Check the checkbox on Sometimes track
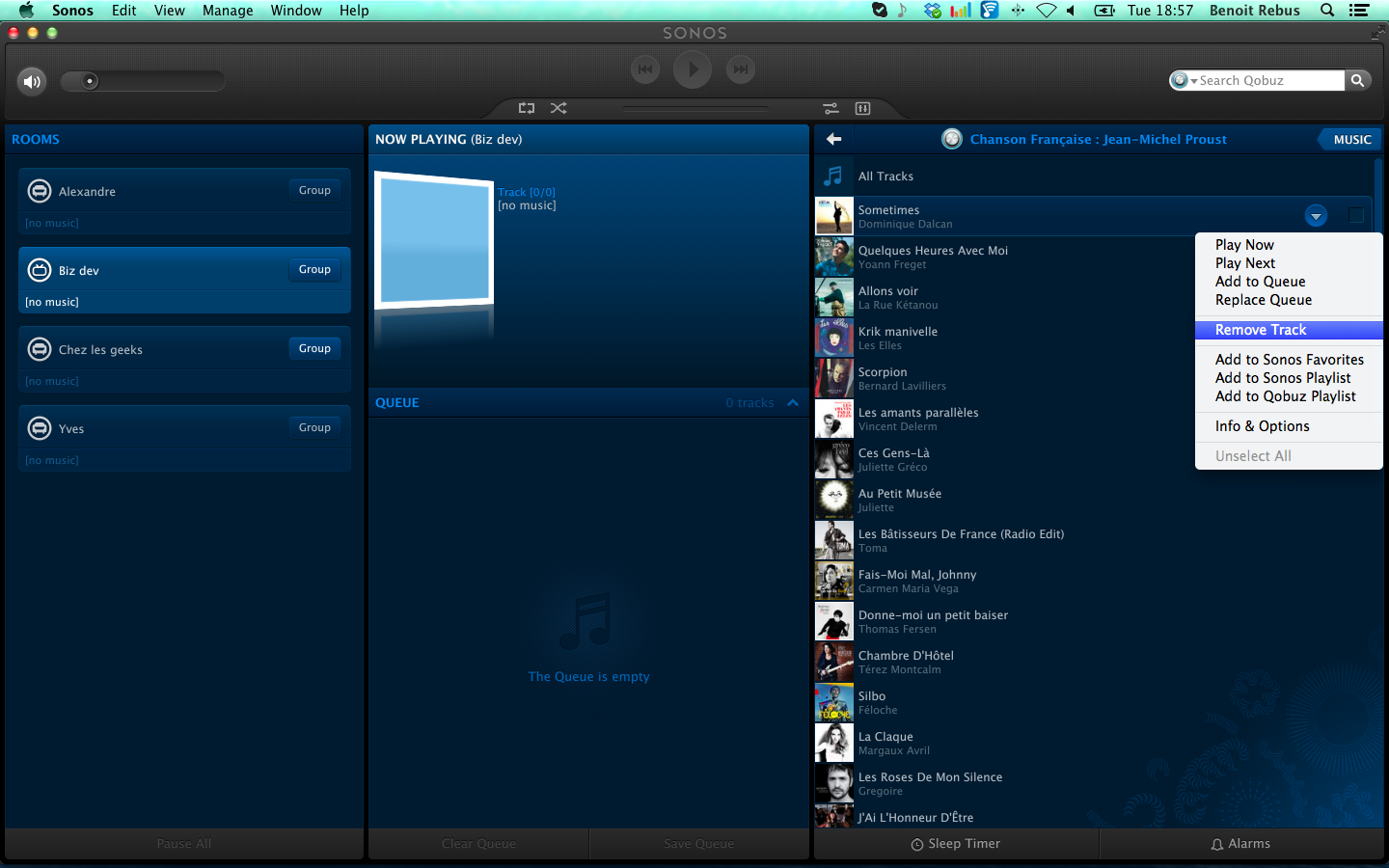 (x=1355, y=215)
